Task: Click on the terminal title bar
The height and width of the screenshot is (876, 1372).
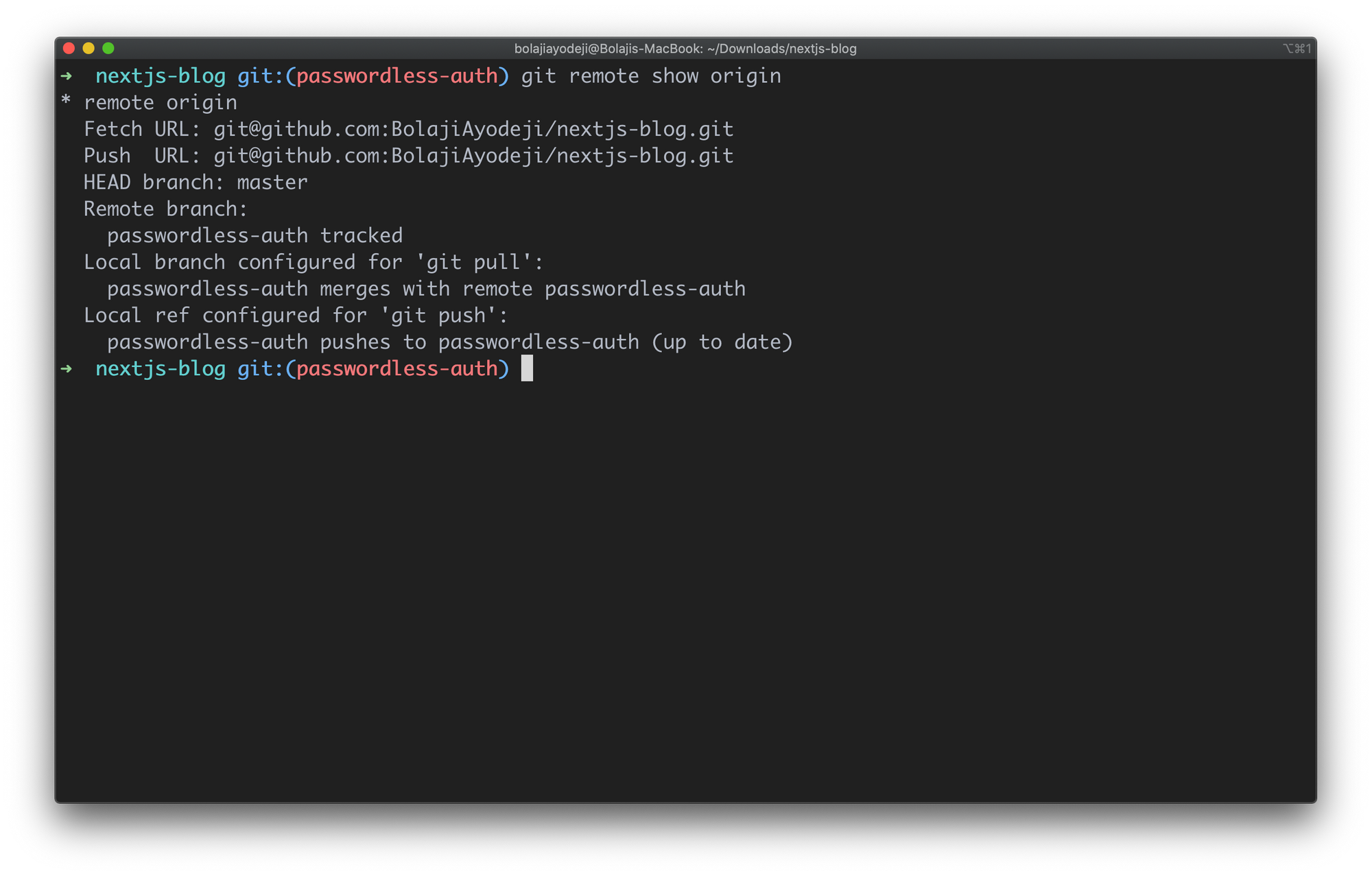Action: [x=685, y=48]
